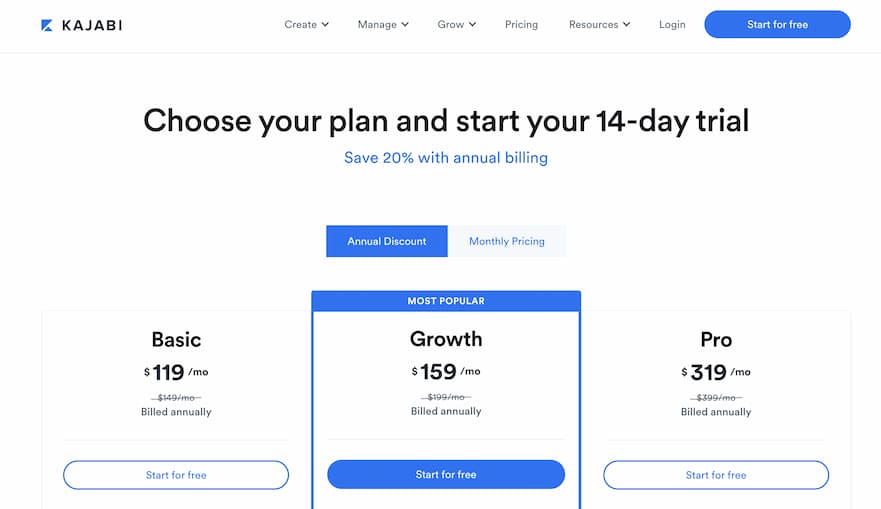Image resolution: width=881 pixels, height=509 pixels.
Task: Expand the Grow menu chevron
Action: (472, 25)
